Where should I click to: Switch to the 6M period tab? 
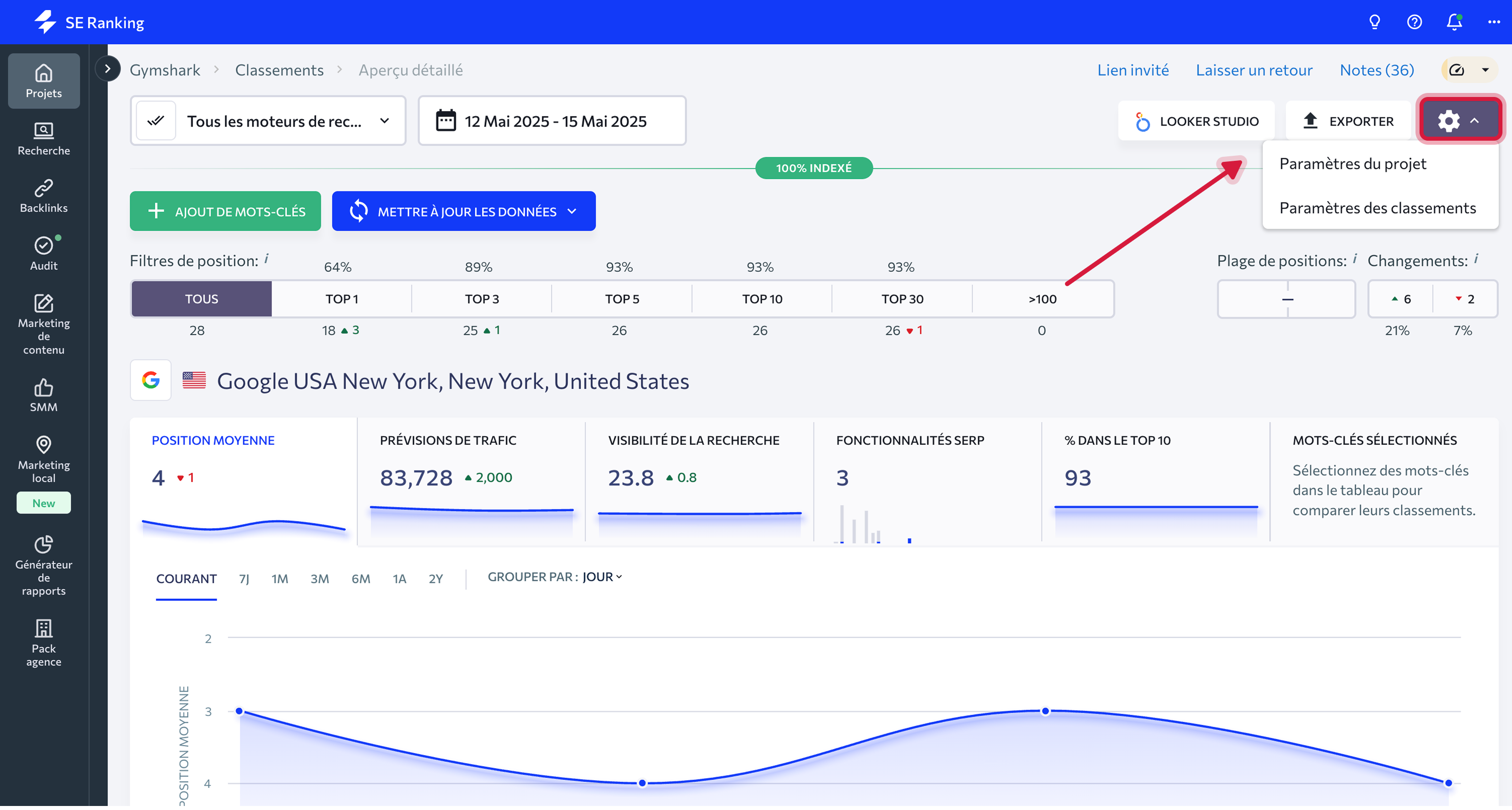(361, 579)
